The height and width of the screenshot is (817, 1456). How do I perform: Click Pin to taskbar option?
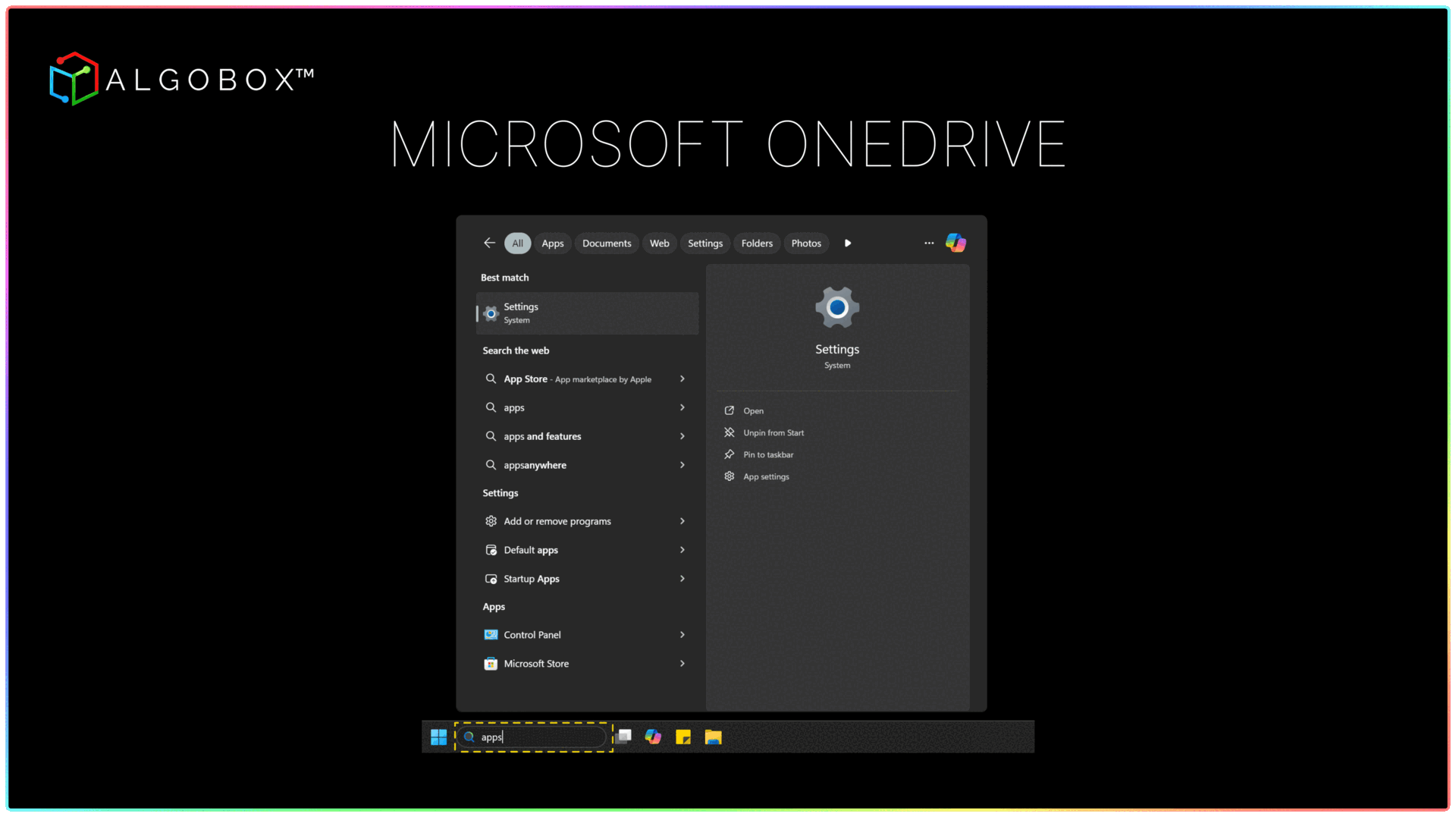point(768,455)
